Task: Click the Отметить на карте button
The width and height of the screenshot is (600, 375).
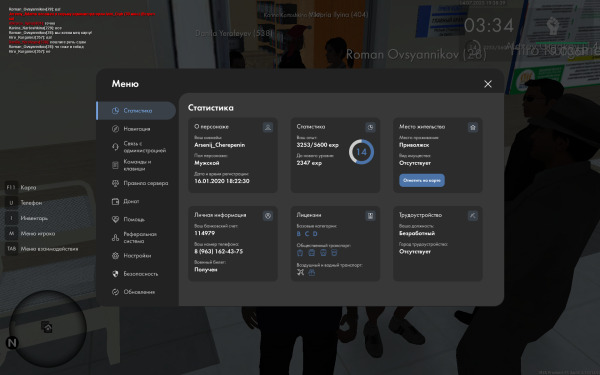Action: click(422, 180)
